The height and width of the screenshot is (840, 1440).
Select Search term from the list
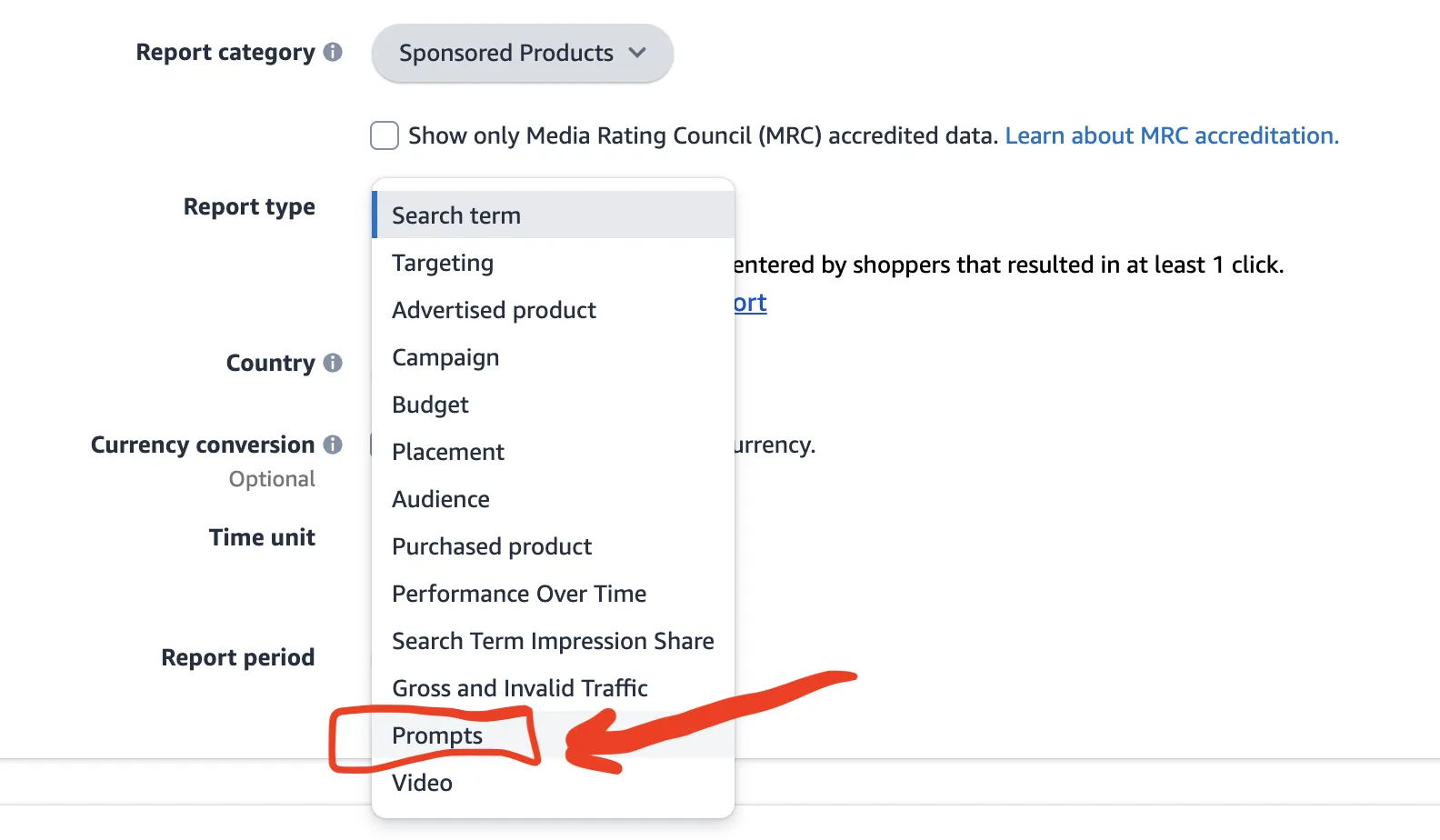point(456,215)
